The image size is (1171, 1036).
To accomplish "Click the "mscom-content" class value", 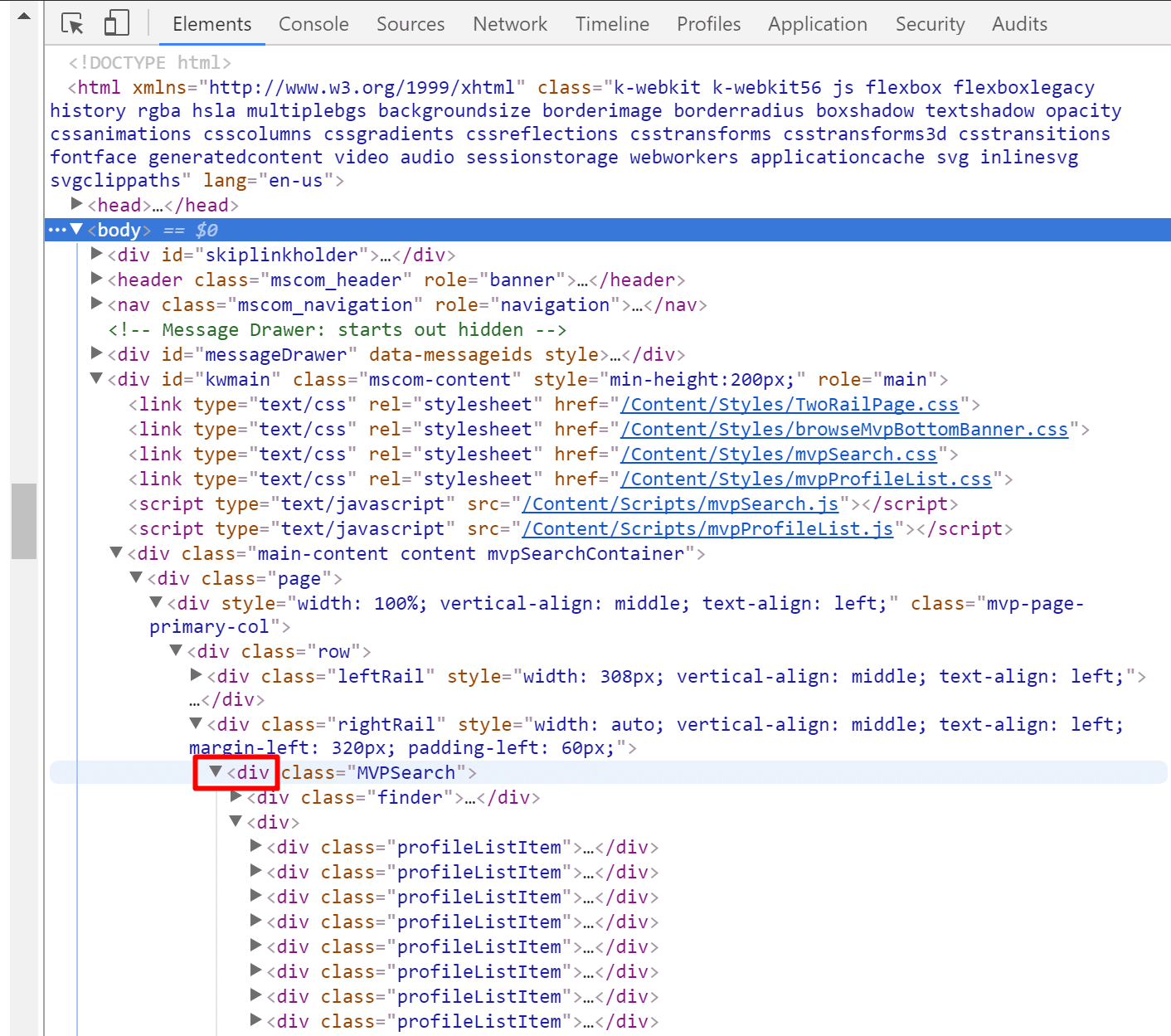I will [440, 380].
